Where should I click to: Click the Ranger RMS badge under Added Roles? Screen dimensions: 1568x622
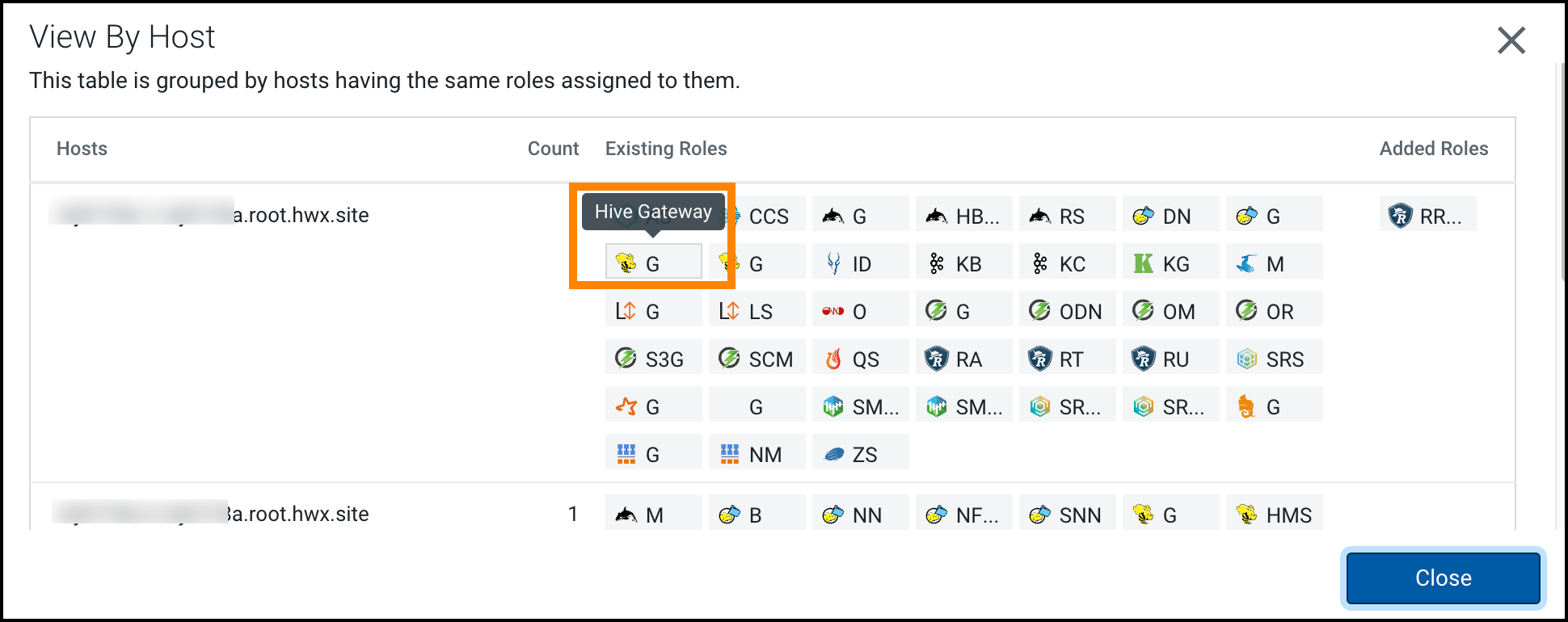click(1427, 214)
